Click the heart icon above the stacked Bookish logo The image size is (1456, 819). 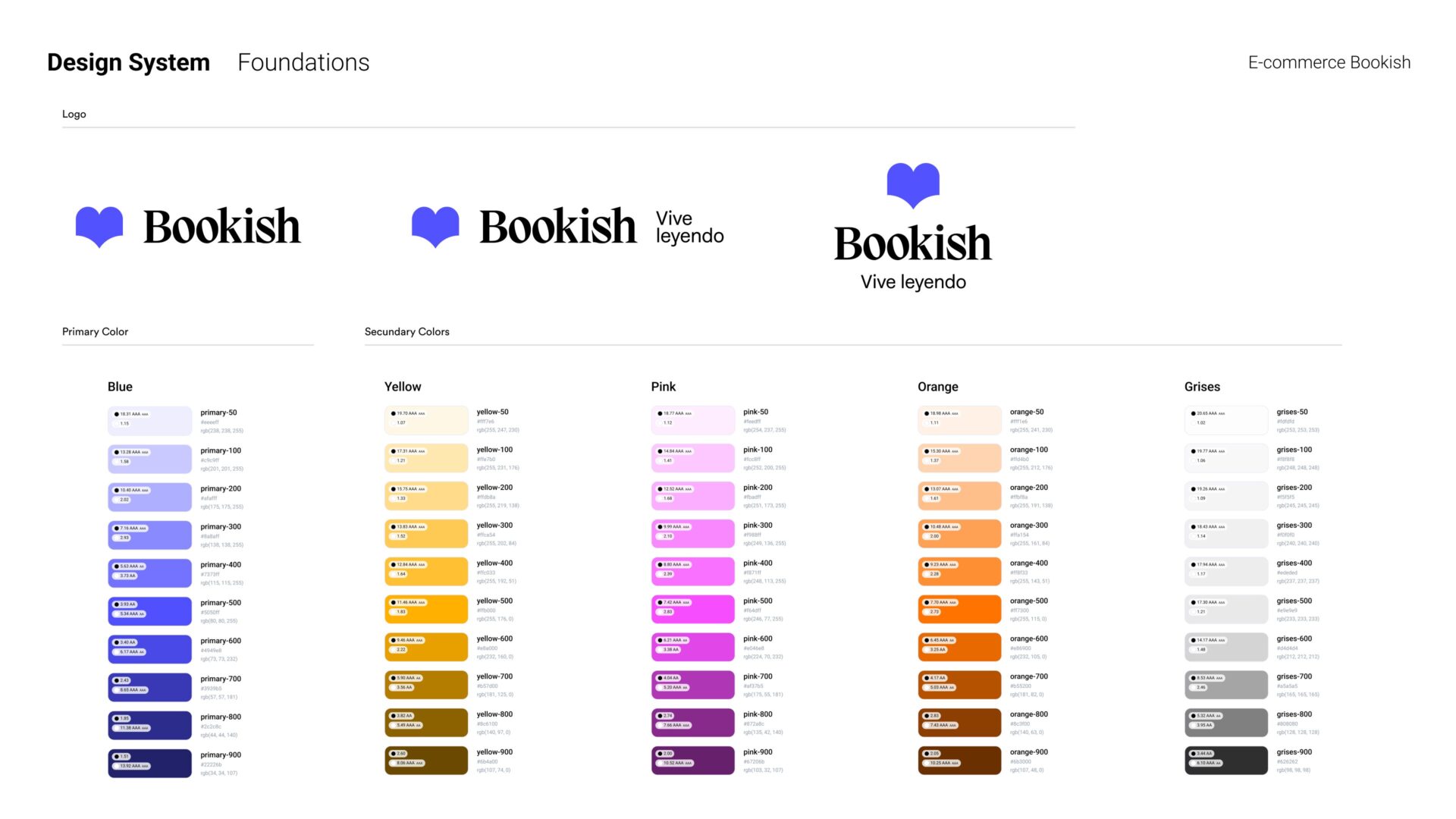[x=913, y=185]
